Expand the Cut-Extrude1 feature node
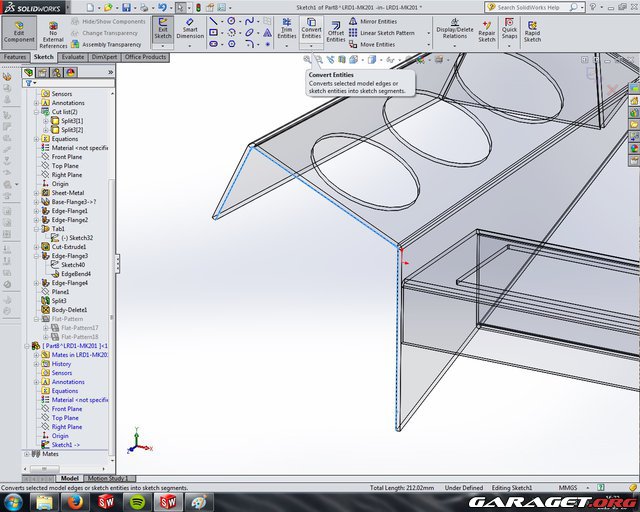Viewport: 640px width, 512px height. [x=36, y=246]
